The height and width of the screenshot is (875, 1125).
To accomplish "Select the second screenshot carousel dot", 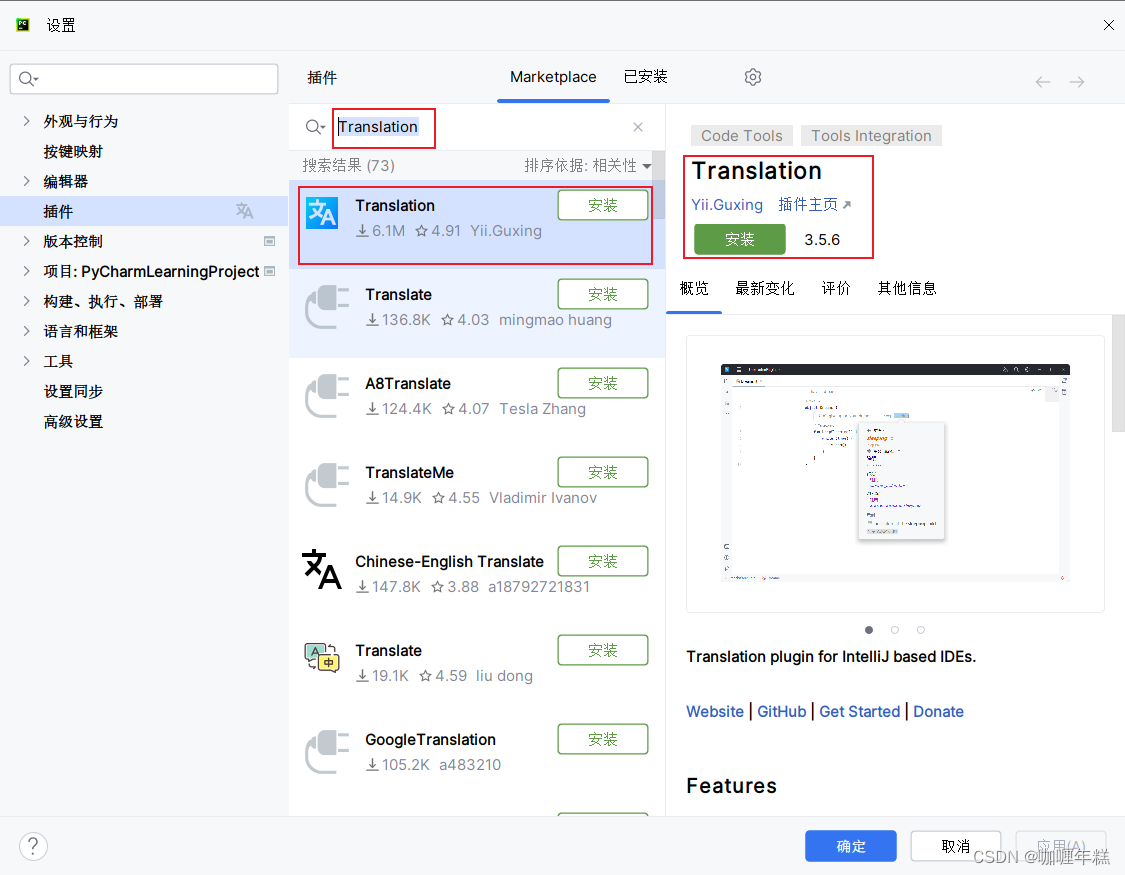I will pos(895,630).
